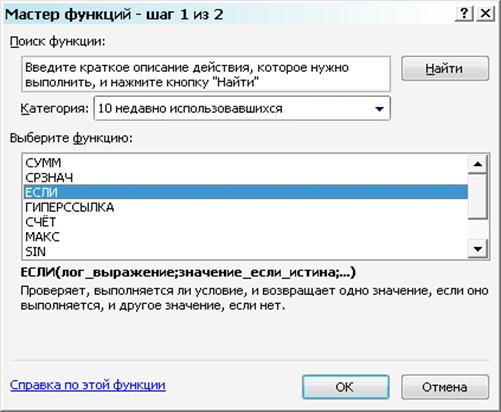Click the question mark help icon in title bar

point(464,14)
